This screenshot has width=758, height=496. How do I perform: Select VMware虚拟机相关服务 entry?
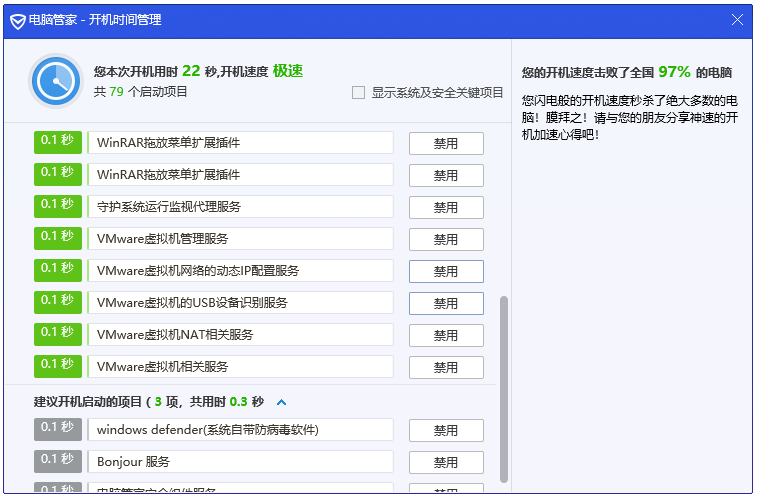tap(240, 366)
